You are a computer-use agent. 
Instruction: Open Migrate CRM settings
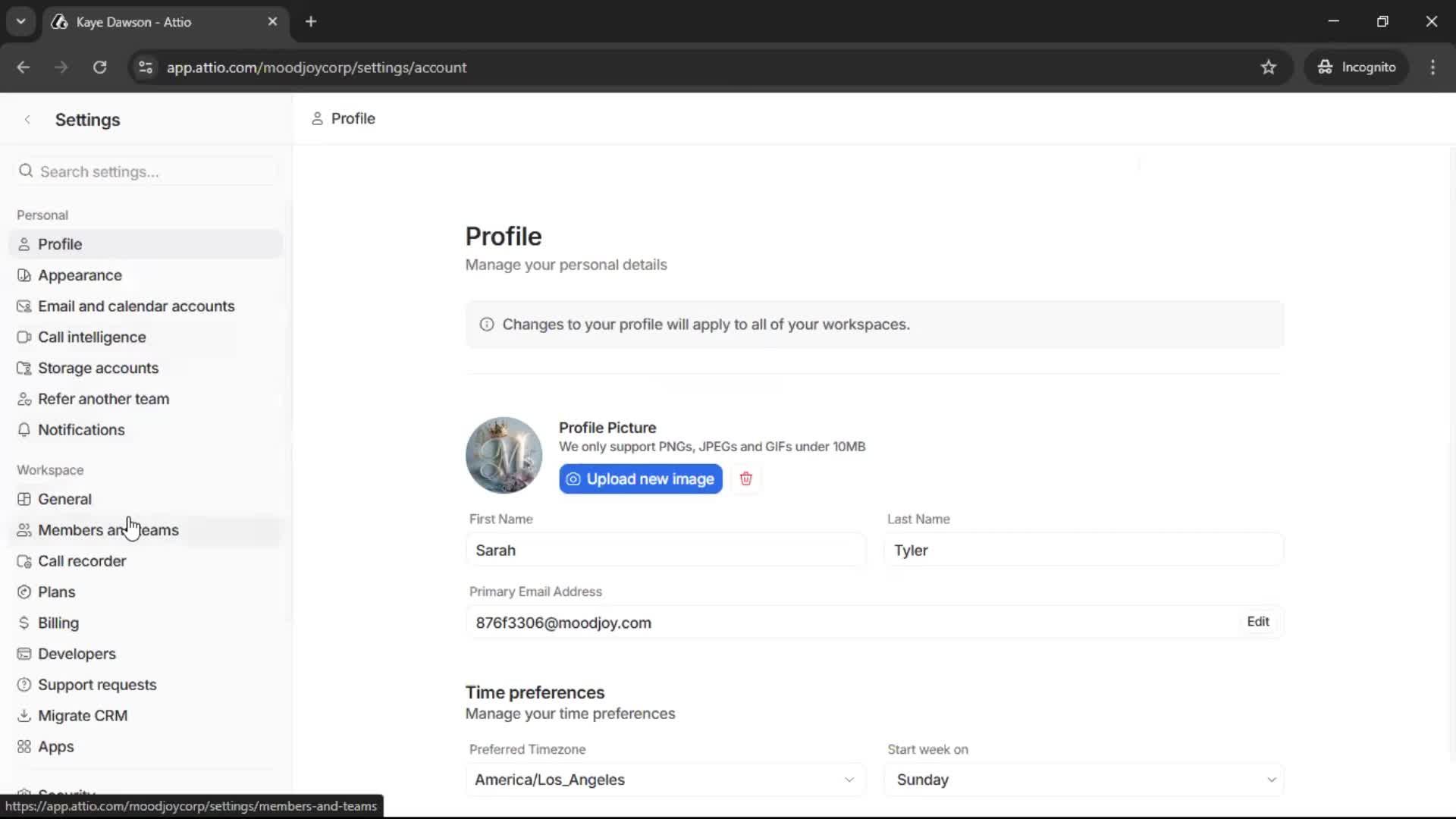pos(82,715)
